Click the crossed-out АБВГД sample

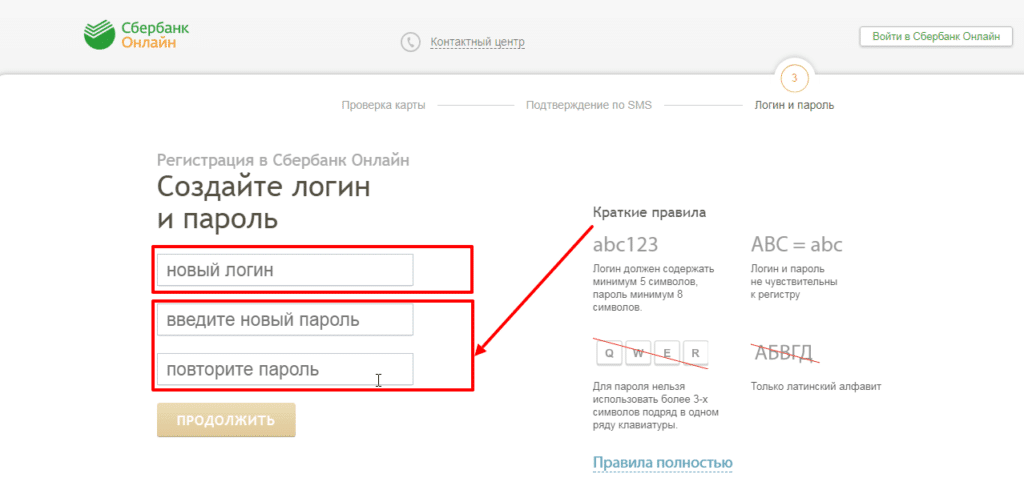pyautogui.click(x=784, y=354)
